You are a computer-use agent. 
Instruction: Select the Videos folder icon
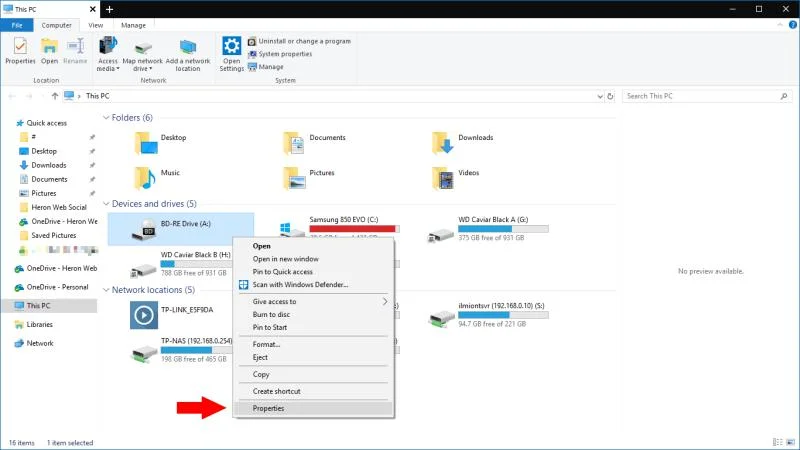[x=442, y=179]
